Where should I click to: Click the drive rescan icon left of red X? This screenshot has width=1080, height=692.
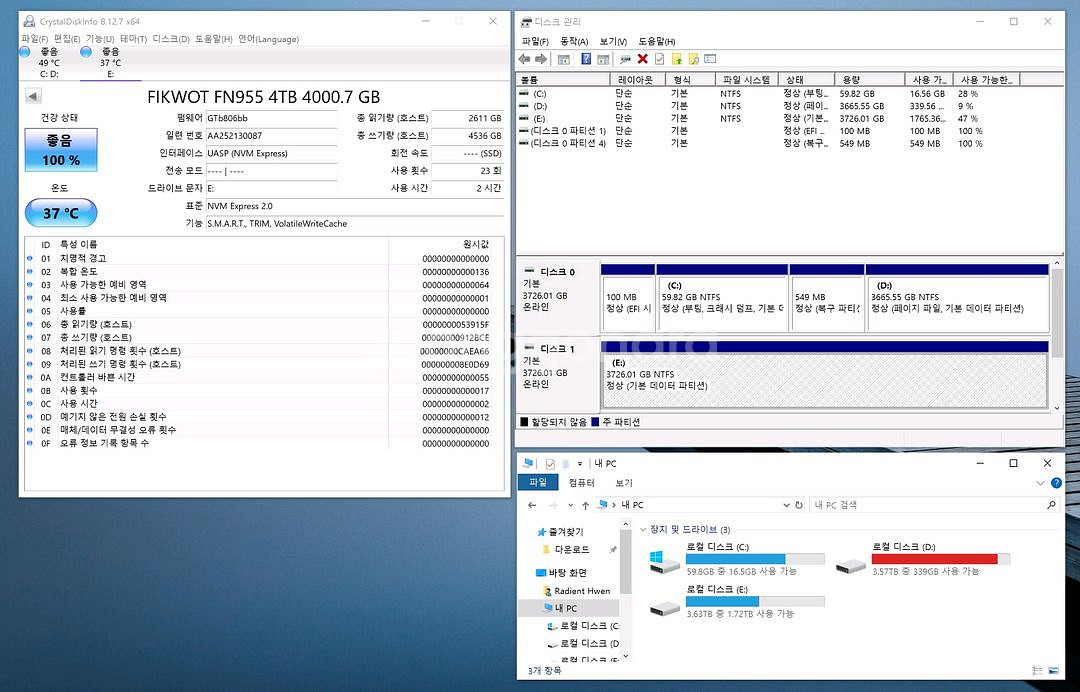click(x=625, y=59)
